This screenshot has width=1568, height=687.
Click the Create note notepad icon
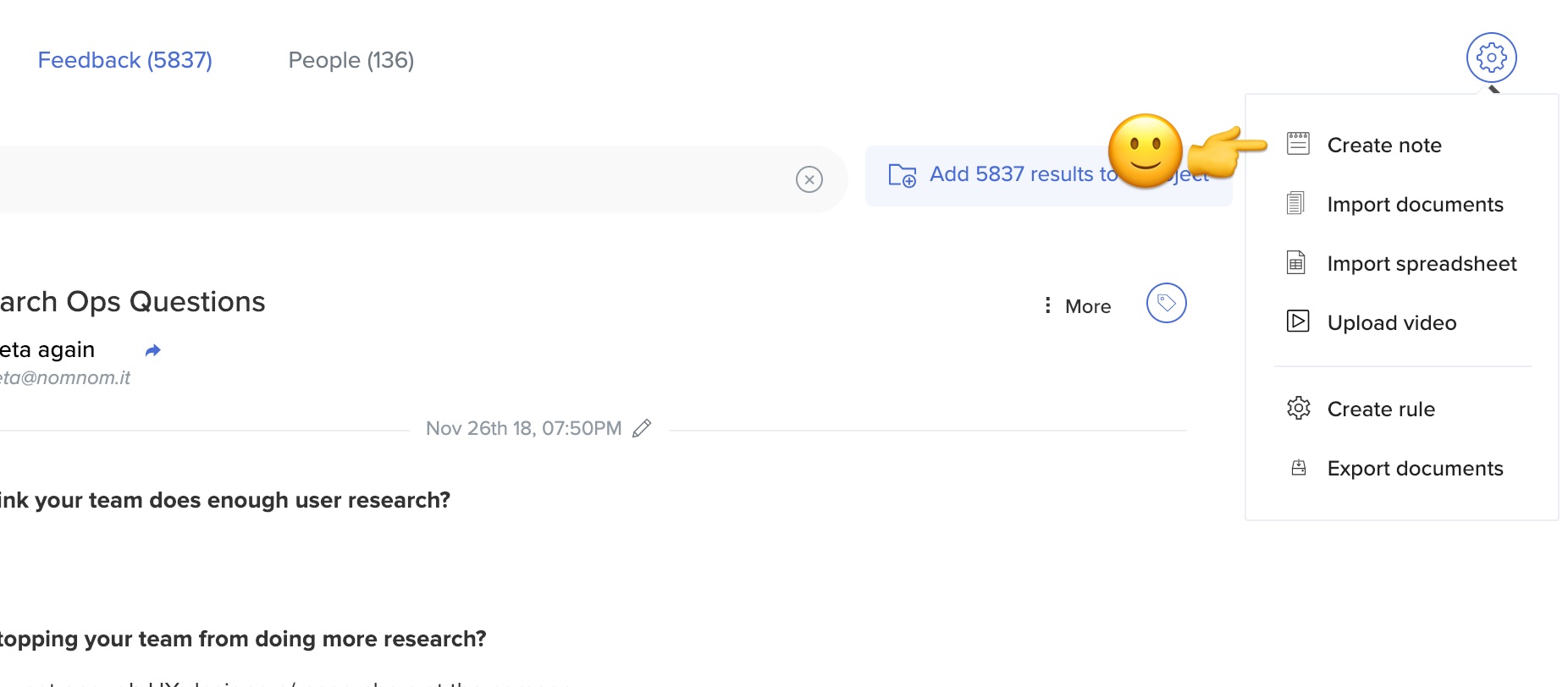coord(1298,144)
